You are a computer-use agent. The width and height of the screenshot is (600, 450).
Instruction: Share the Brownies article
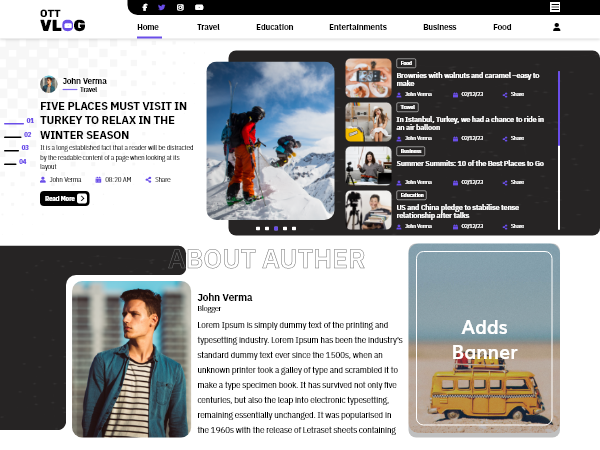pyautogui.click(x=513, y=95)
